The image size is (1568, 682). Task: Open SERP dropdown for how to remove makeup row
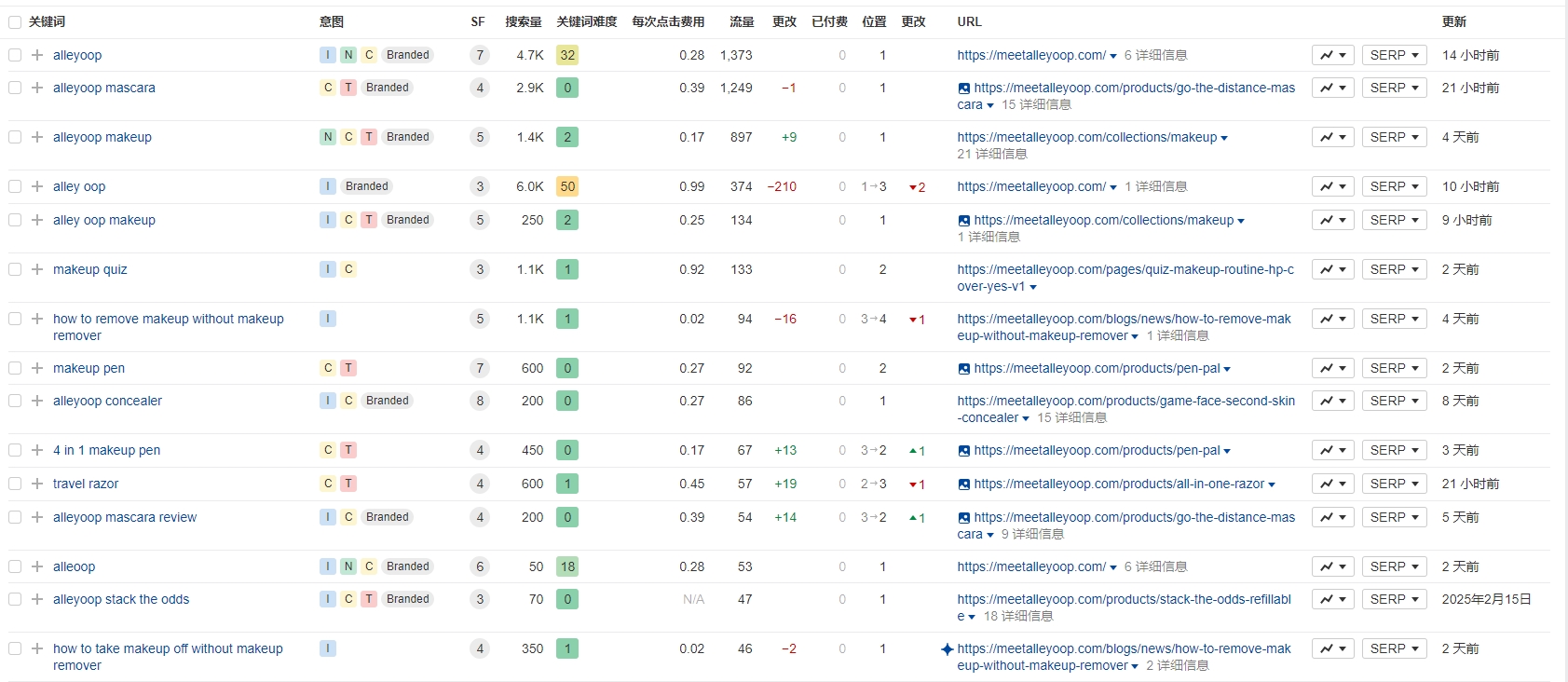coord(1394,319)
